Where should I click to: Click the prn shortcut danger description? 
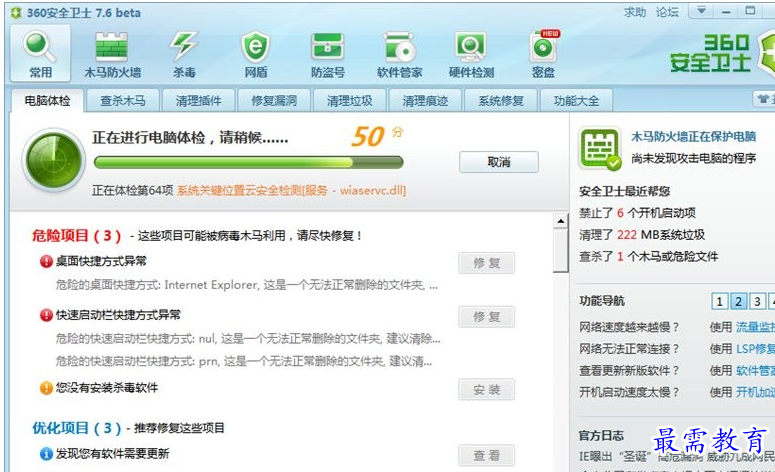pyautogui.click(x=244, y=362)
